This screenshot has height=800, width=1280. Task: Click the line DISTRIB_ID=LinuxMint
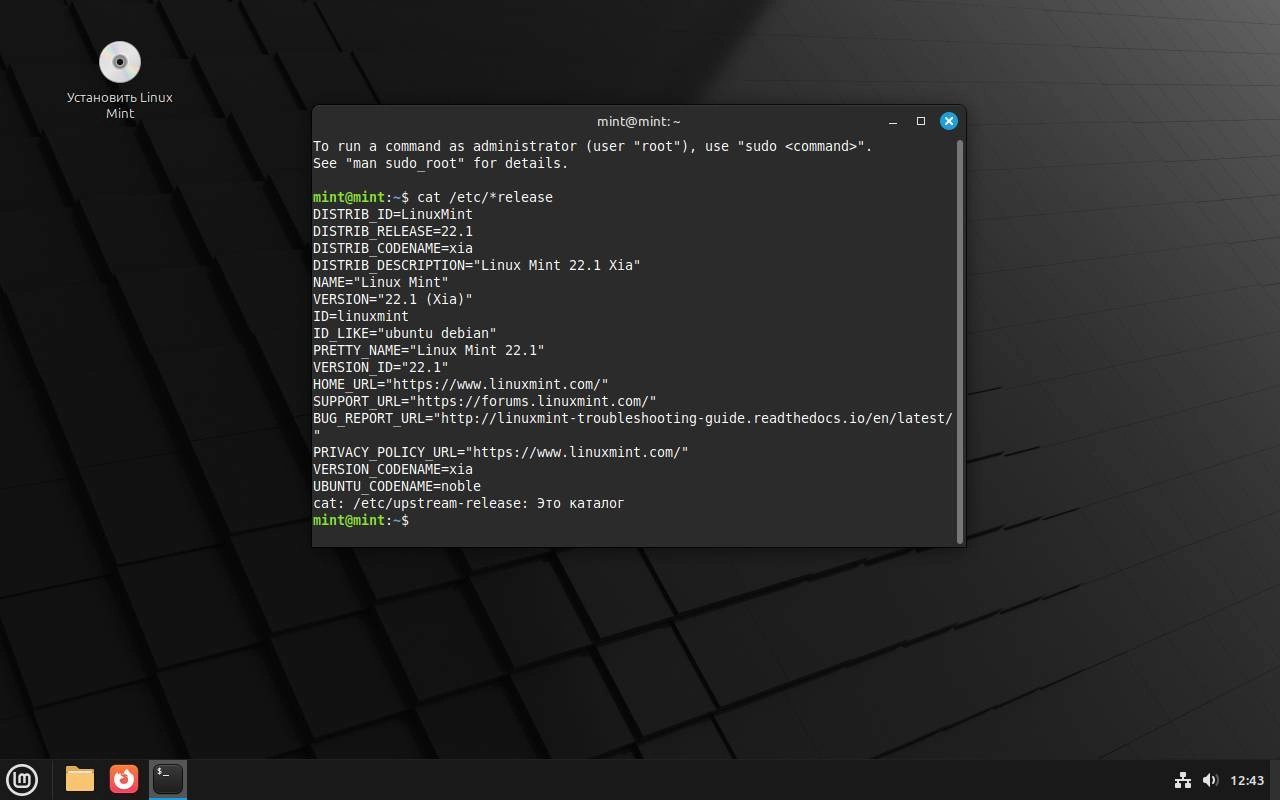393,214
